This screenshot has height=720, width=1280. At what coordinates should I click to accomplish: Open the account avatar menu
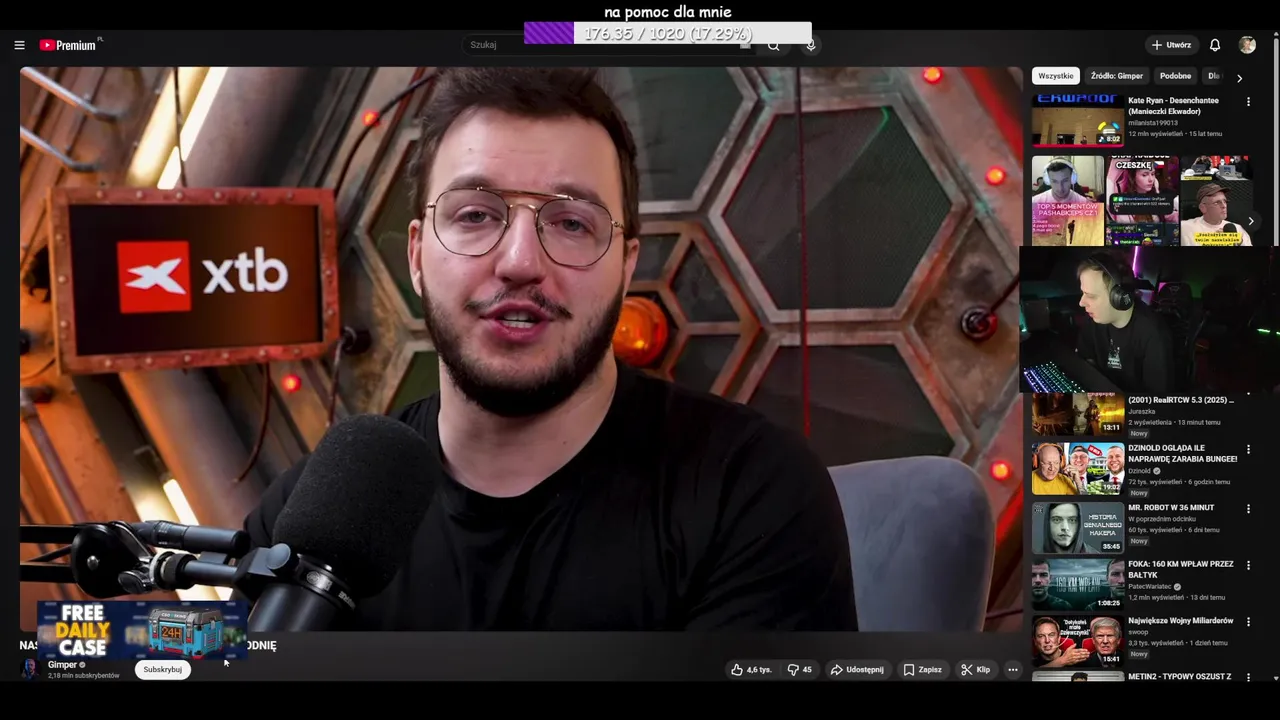click(x=1247, y=45)
